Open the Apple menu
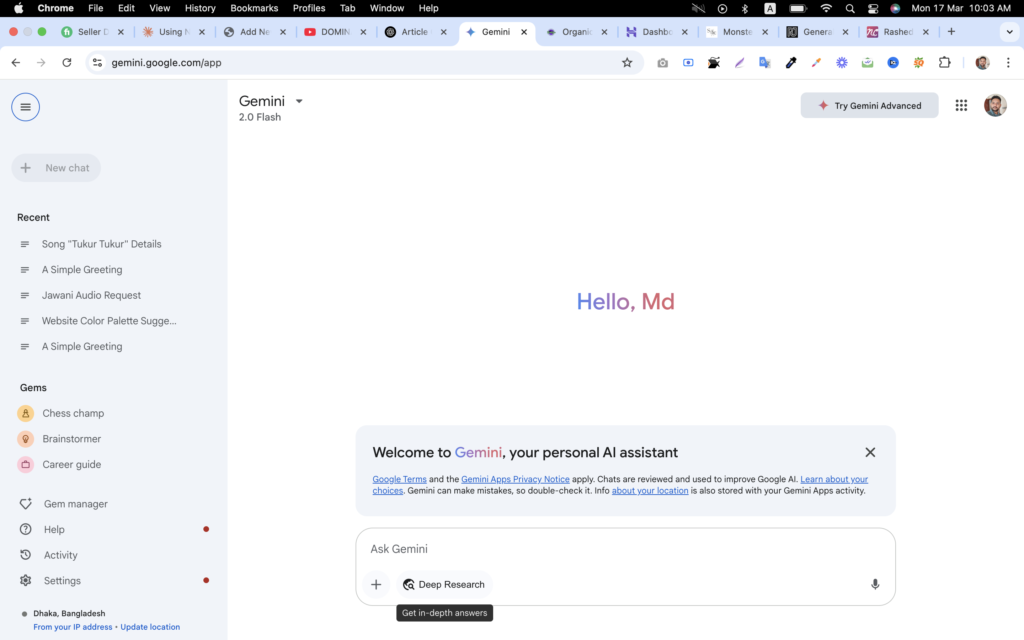The width and height of the screenshot is (1024, 640). click(18, 8)
